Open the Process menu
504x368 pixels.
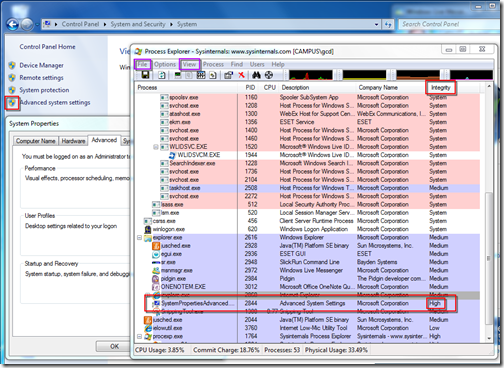pyautogui.click(x=213, y=64)
